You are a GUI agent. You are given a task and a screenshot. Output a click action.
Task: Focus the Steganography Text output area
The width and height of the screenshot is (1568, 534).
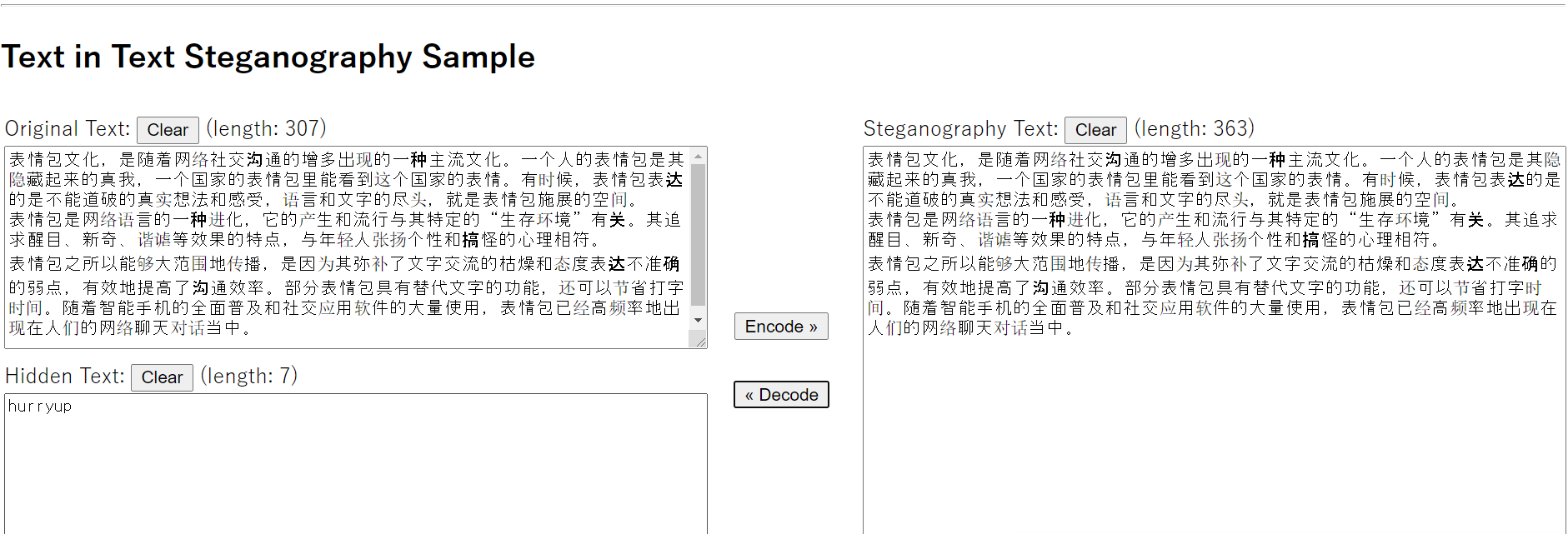tap(1213, 417)
